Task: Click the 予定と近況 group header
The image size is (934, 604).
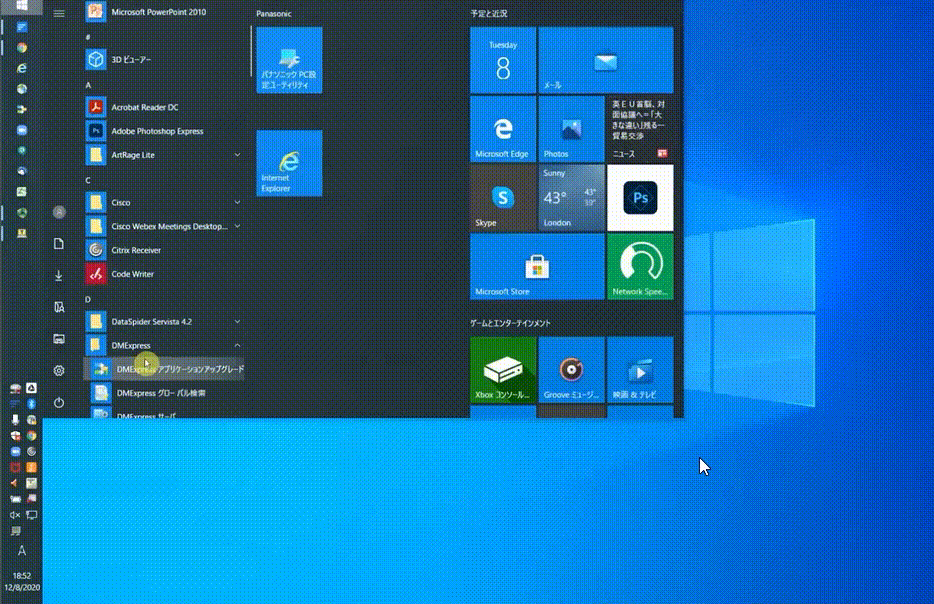Action: pos(489,14)
